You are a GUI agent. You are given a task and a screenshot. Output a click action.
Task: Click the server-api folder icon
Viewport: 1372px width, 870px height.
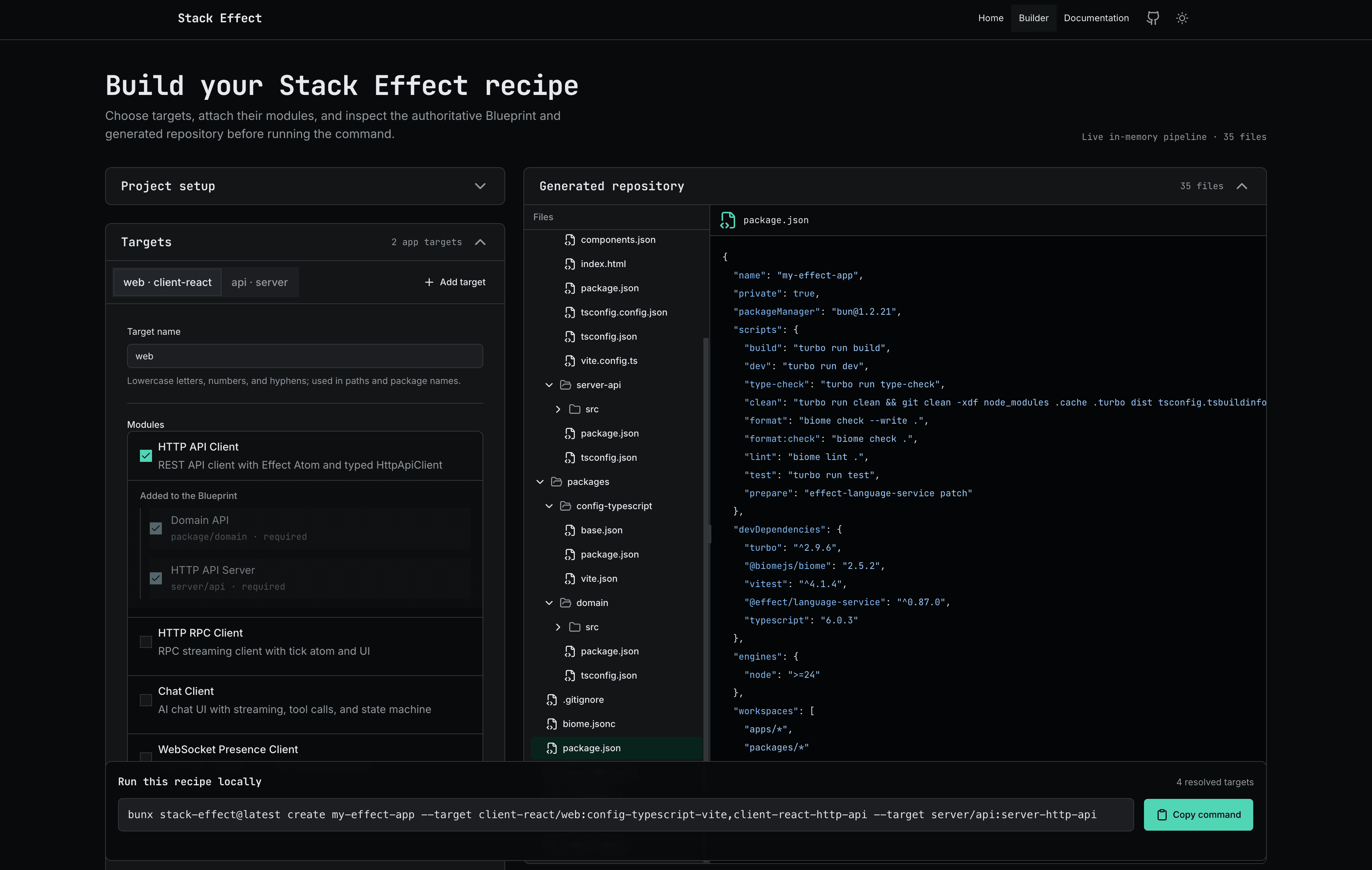point(565,385)
